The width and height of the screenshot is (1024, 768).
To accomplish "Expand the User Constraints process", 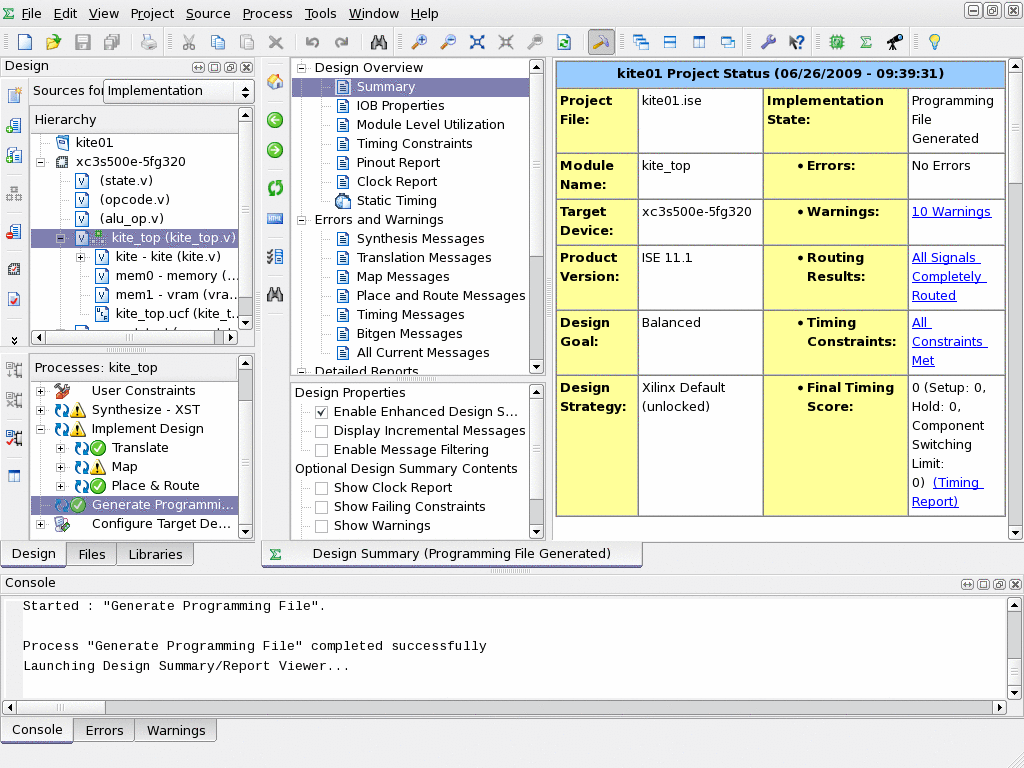I will click(40, 391).
